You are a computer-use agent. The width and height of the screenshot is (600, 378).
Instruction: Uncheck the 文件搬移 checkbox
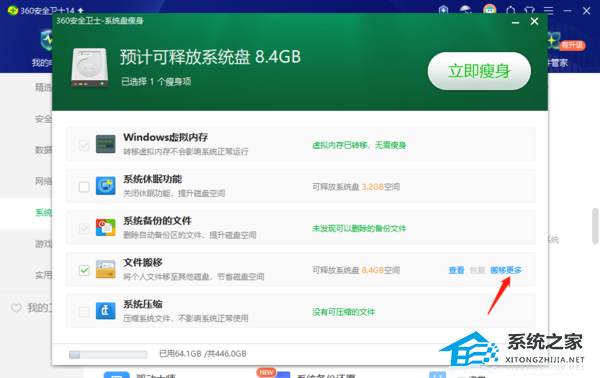84,270
